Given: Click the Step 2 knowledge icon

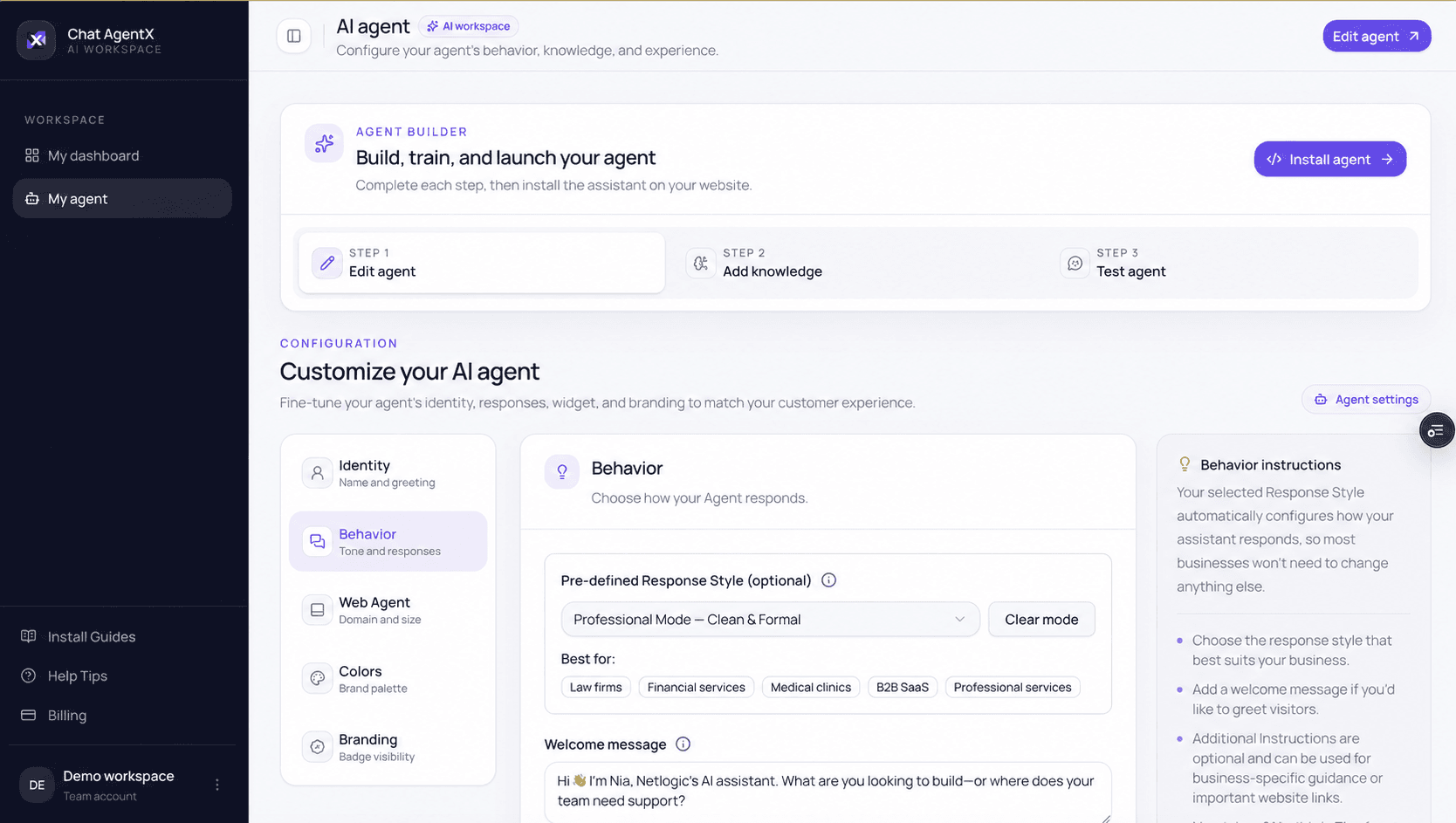Looking at the screenshot, I should coord(701,263).
